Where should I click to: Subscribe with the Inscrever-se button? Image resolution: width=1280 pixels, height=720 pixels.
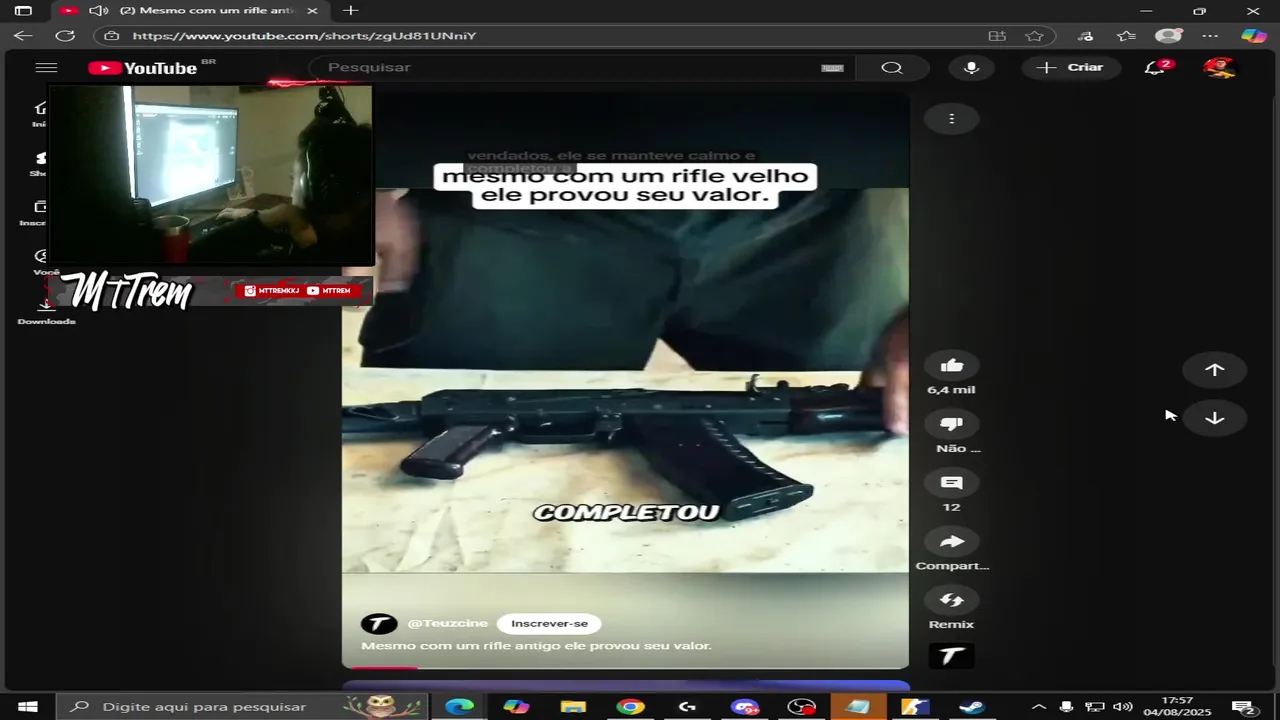click(x=549, y=623)
